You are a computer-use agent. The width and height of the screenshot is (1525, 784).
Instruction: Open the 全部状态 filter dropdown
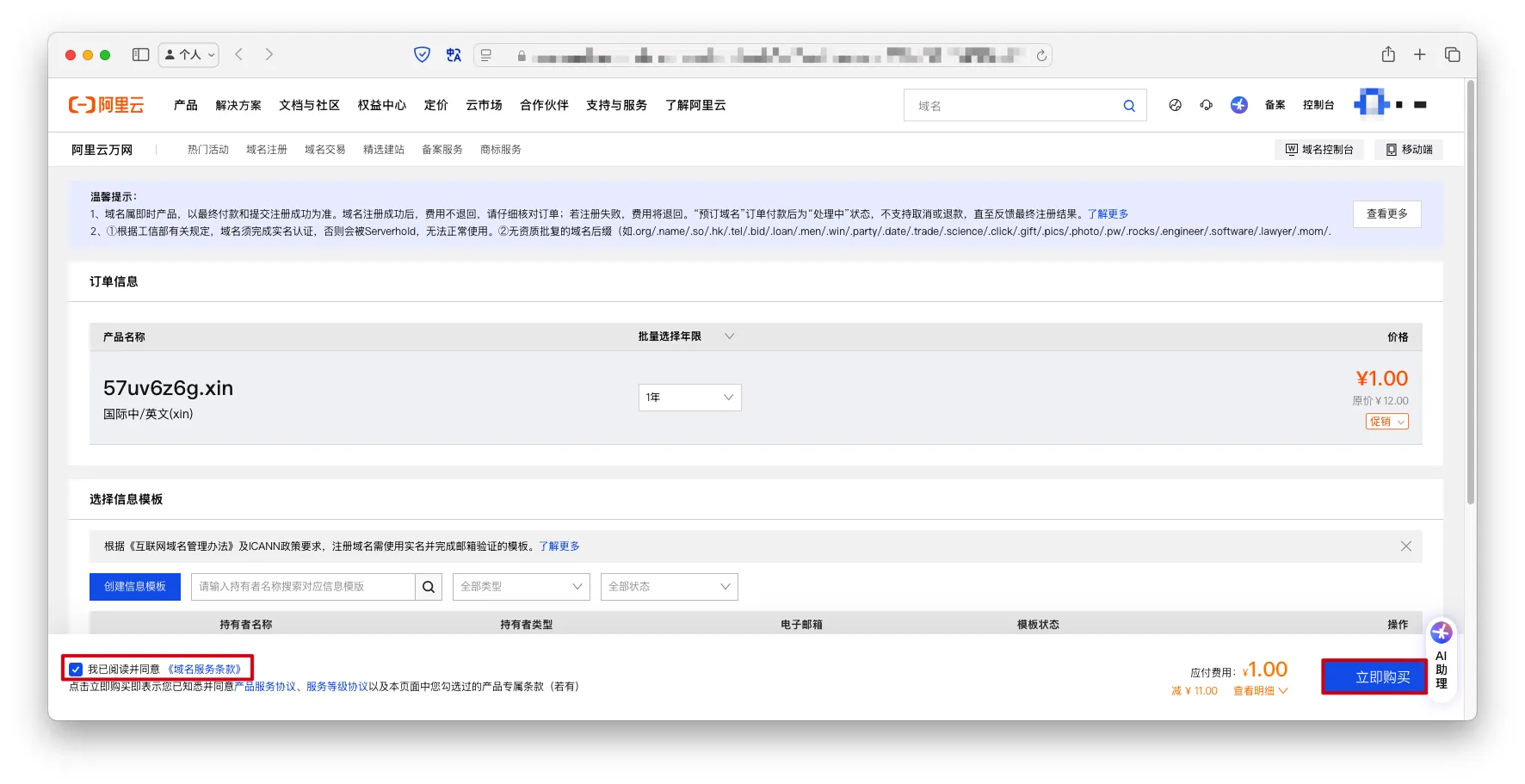[669, 587]
